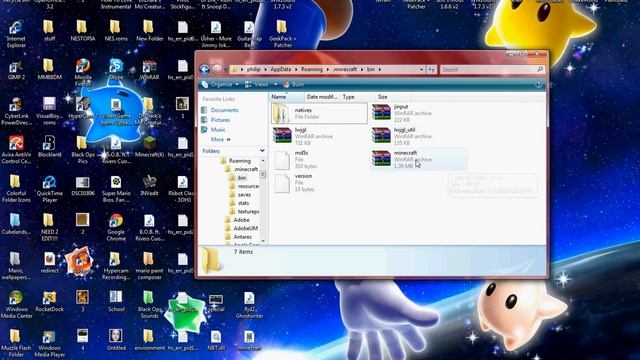
Task: Click Roaming in address breadcrumb
Action: 312,69
